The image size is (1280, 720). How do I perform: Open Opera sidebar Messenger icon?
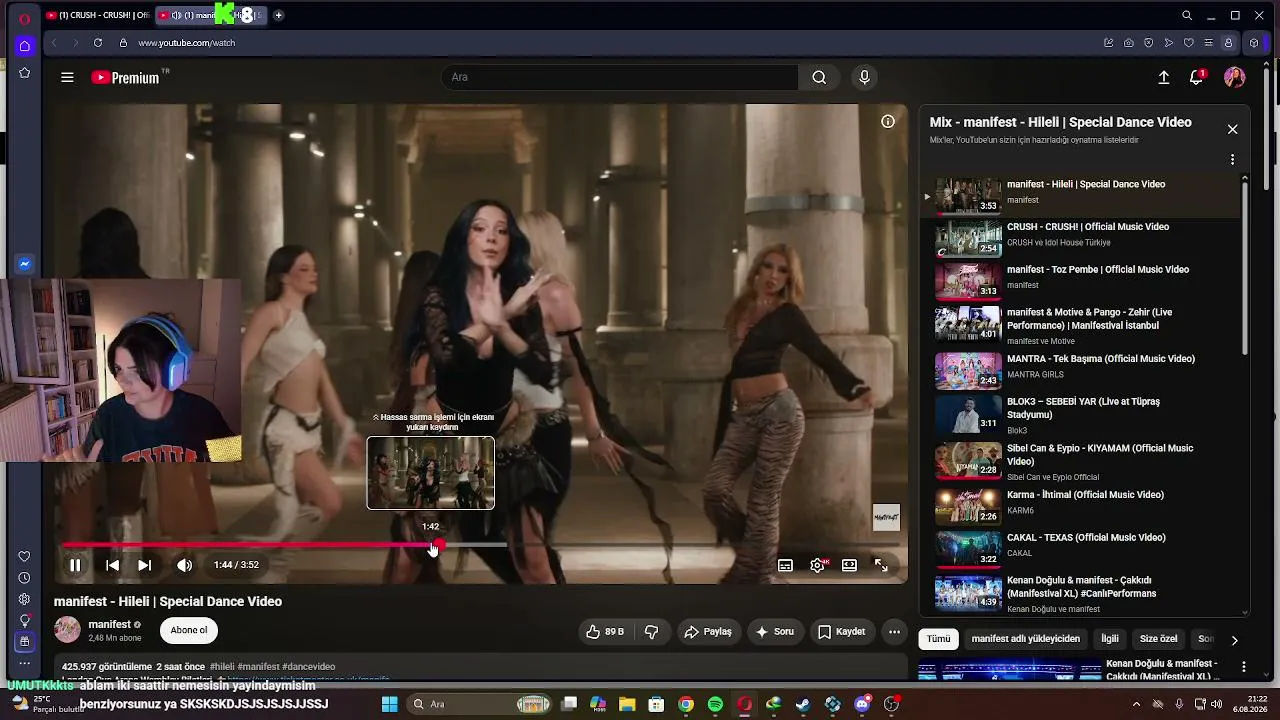pyautogui.click(x=25, y=264)
